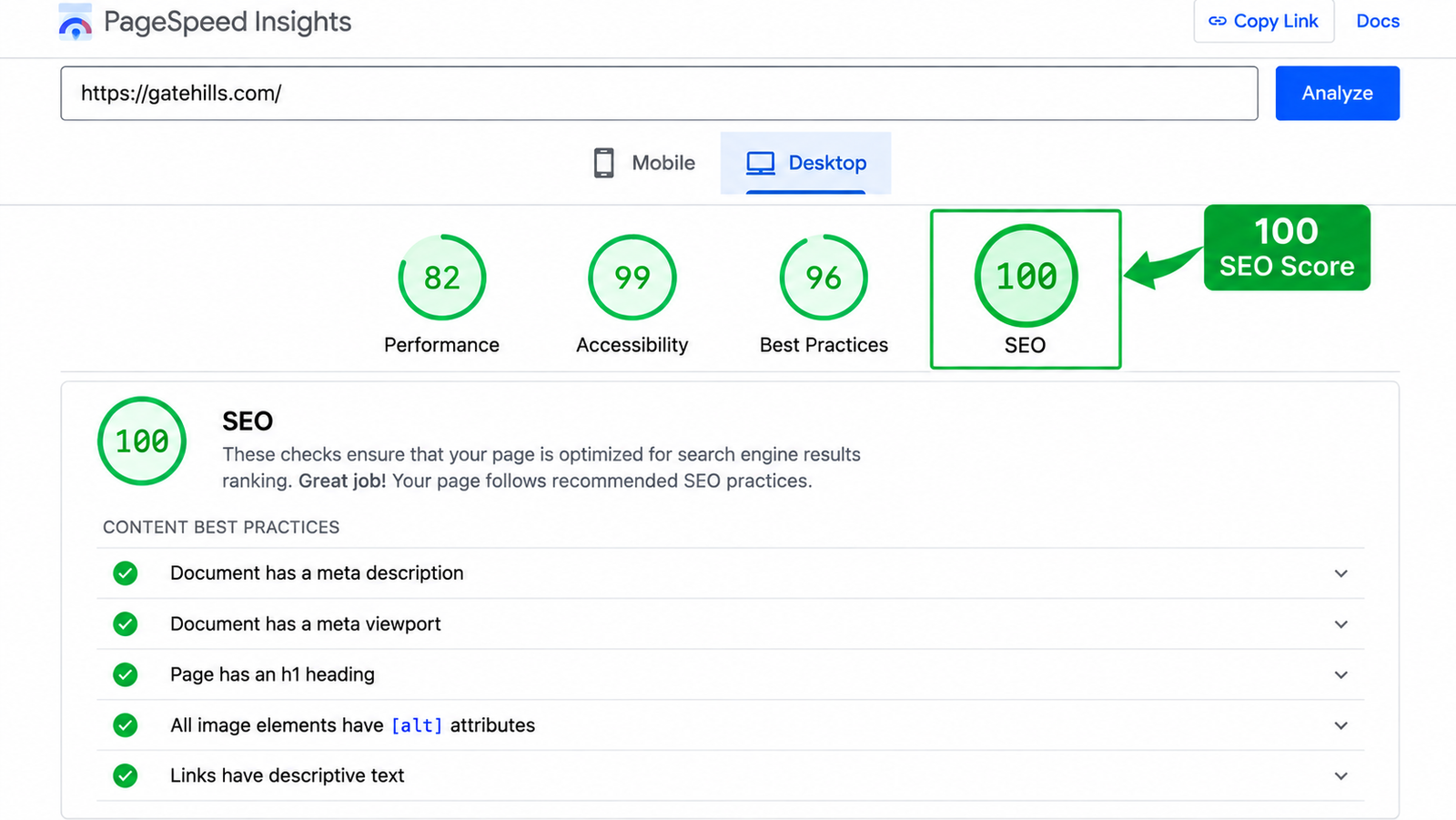
Task: Jump to the Accessibility category label
Action: [x=632, y=345]
